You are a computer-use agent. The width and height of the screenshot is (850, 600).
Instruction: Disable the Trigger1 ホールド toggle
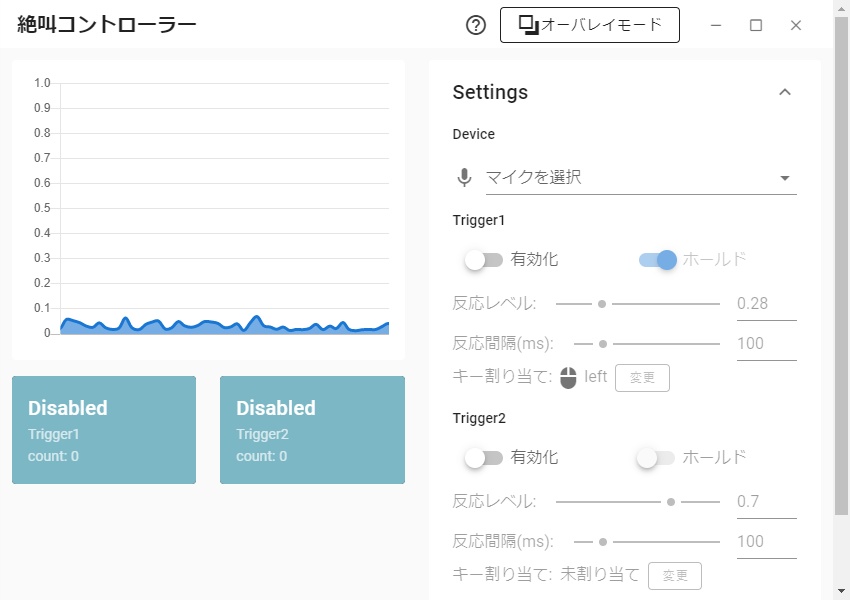click(x=659, y=259)
